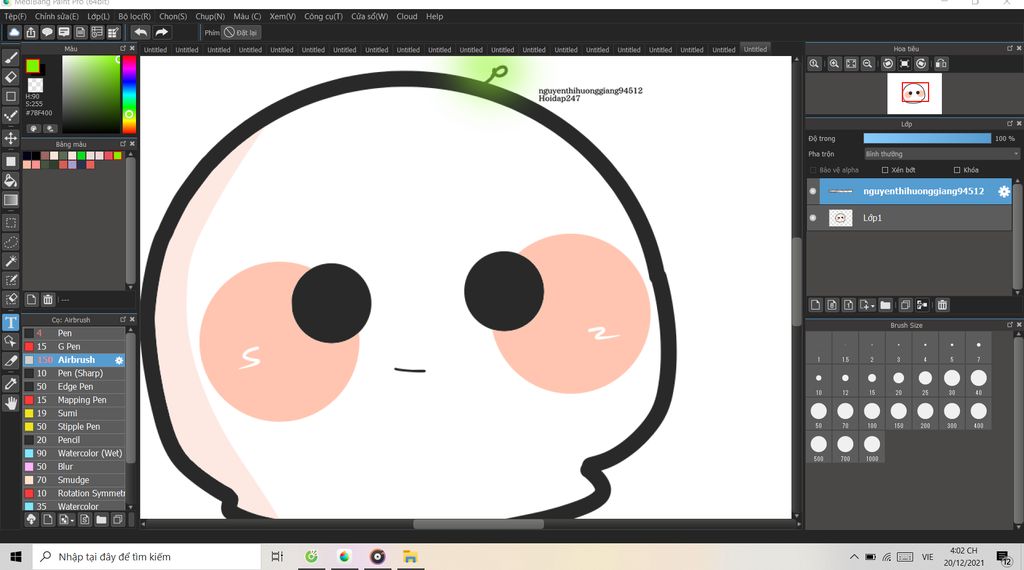This screenshot has height=570, width=1024.
Task: Click the green foreground color swatch
Action: click(x=33, y=66)
